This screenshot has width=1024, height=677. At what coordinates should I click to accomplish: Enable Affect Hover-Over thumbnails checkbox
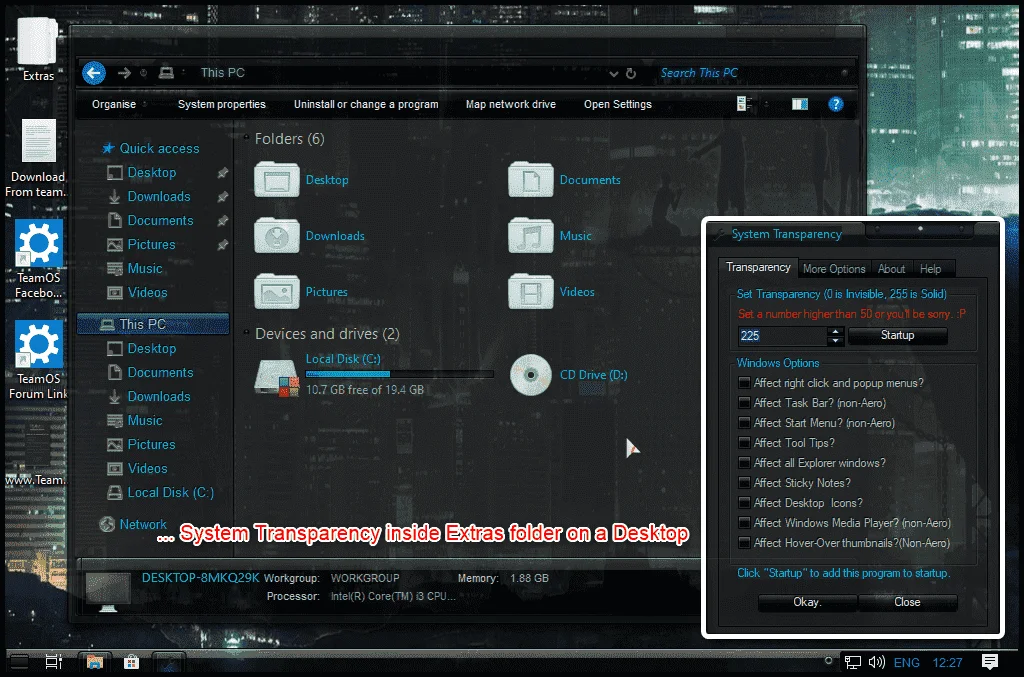744,543
